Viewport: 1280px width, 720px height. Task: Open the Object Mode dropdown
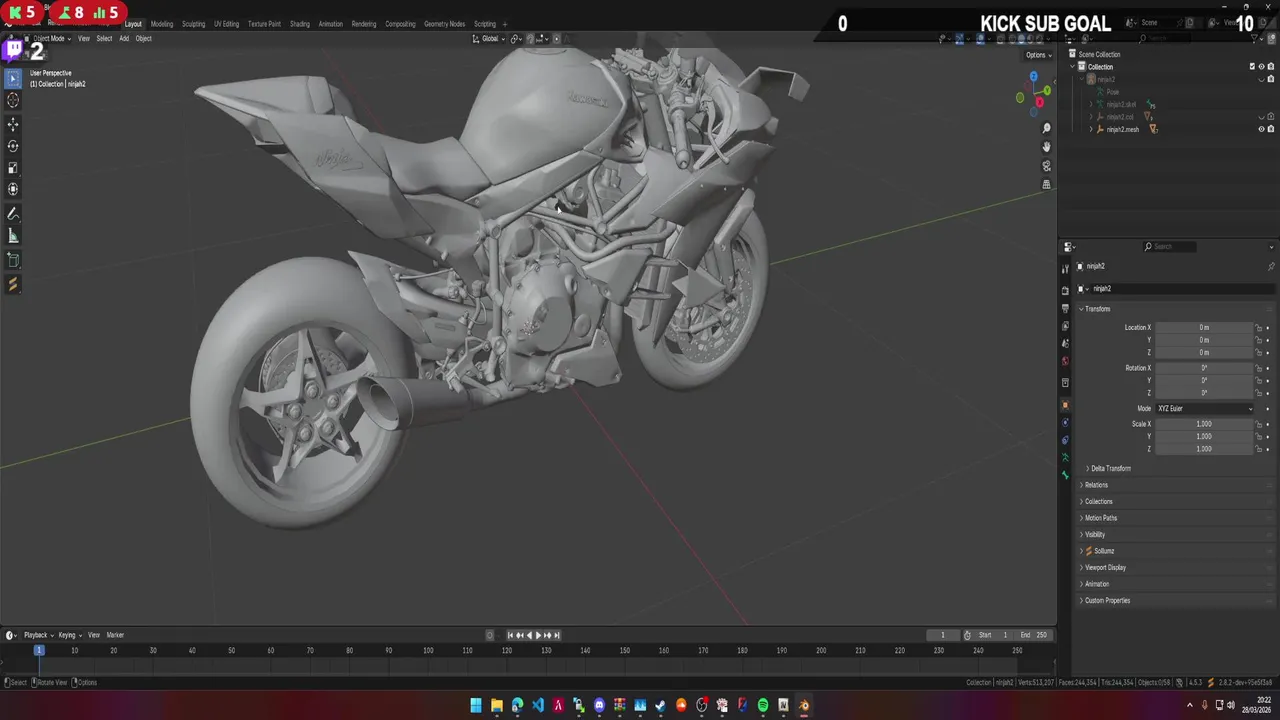[48, 39]
